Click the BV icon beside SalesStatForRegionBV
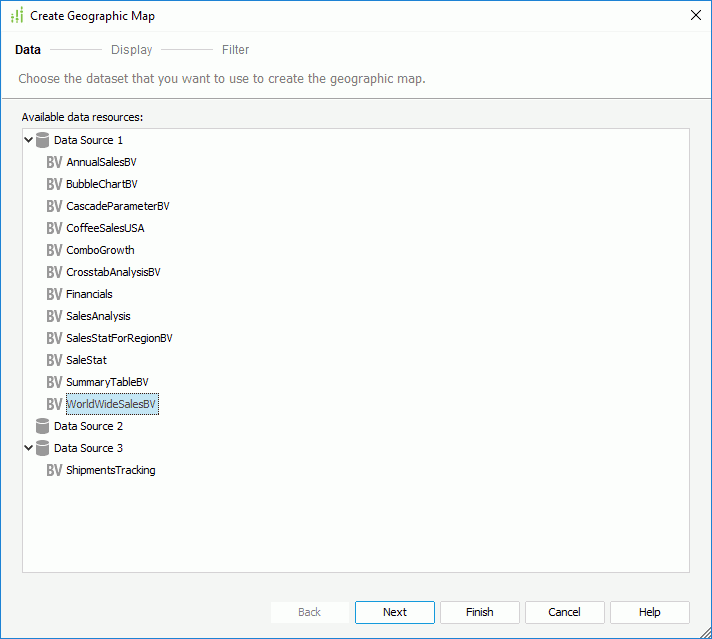Screen dimensions: 712x639 54,338
